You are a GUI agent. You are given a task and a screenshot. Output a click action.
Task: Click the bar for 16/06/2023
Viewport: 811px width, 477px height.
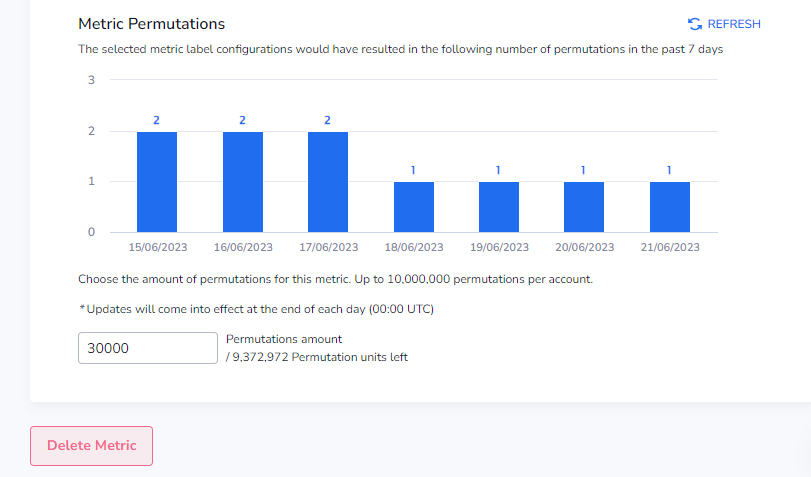[243, 182]
